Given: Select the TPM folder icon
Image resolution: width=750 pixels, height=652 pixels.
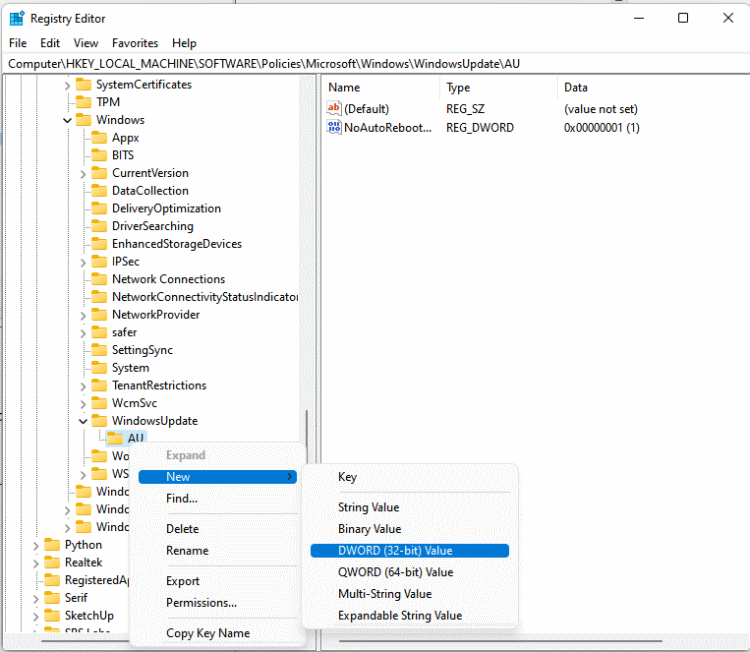Looking at the screenshot, I should click(x=84, y=102).
